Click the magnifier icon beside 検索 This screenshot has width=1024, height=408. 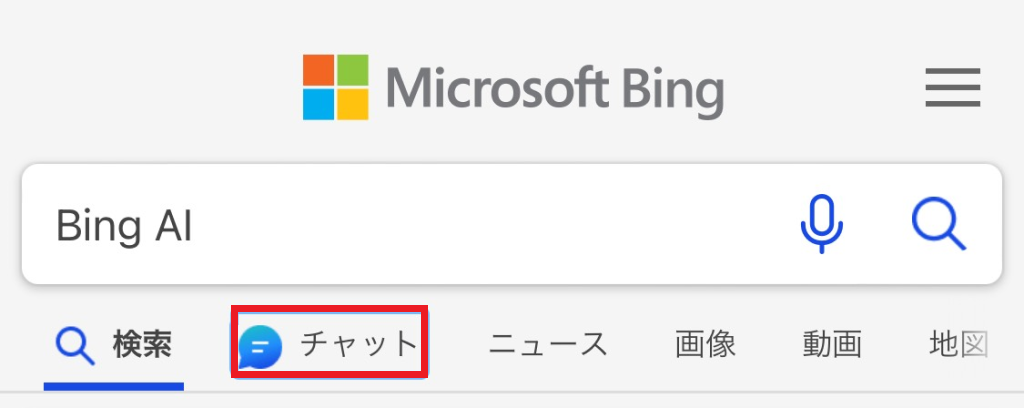[x=73, y=346]
